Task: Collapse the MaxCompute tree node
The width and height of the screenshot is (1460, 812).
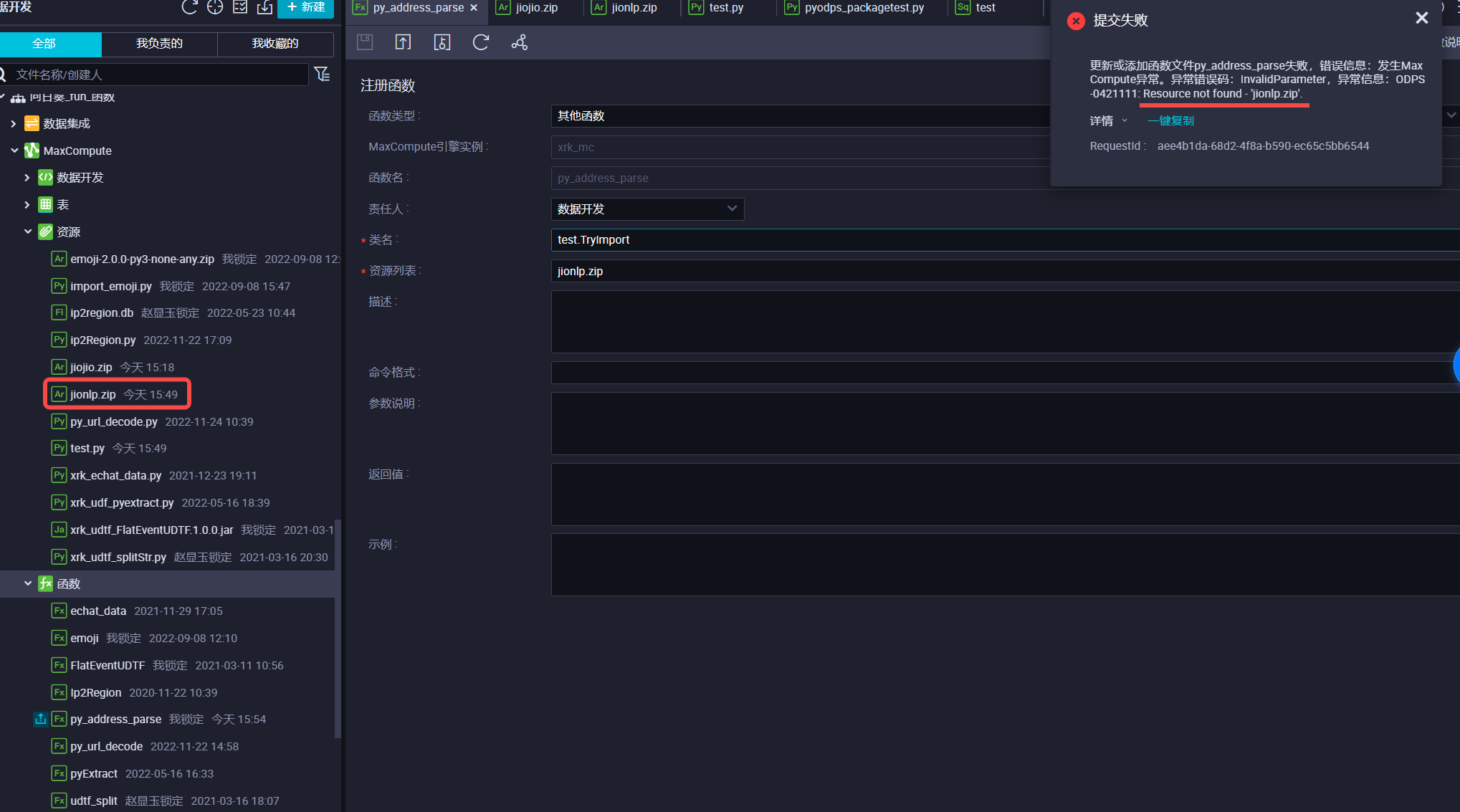Action: 14,151
